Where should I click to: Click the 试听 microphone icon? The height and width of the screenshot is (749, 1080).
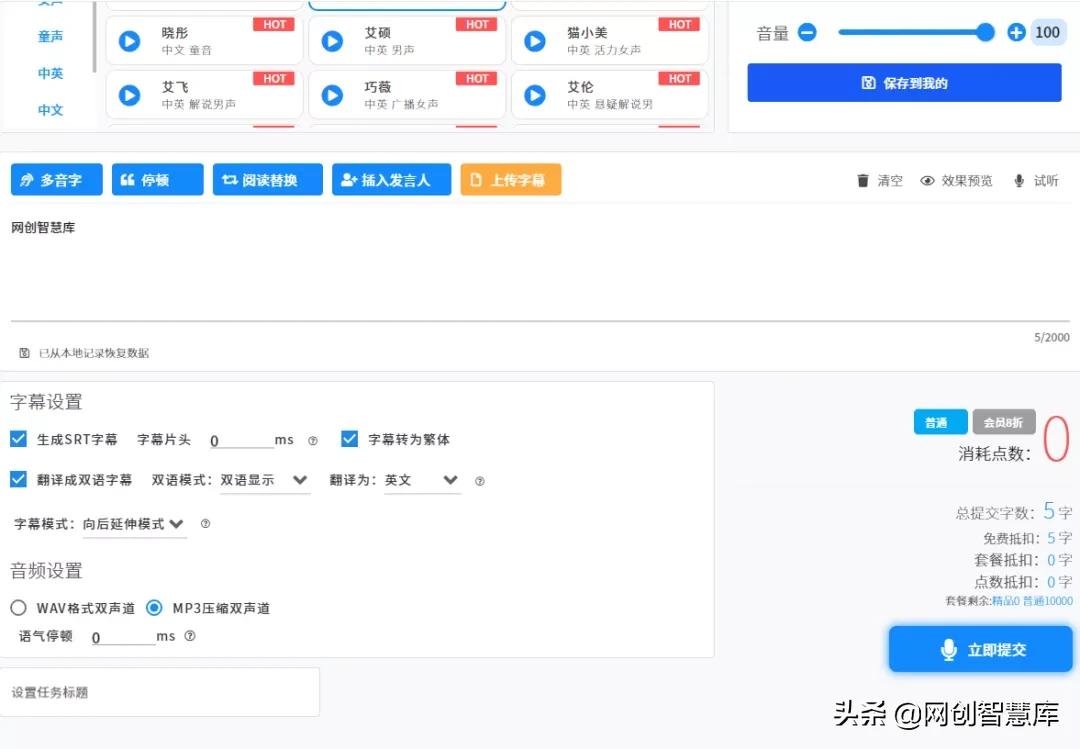point(1021,181)
